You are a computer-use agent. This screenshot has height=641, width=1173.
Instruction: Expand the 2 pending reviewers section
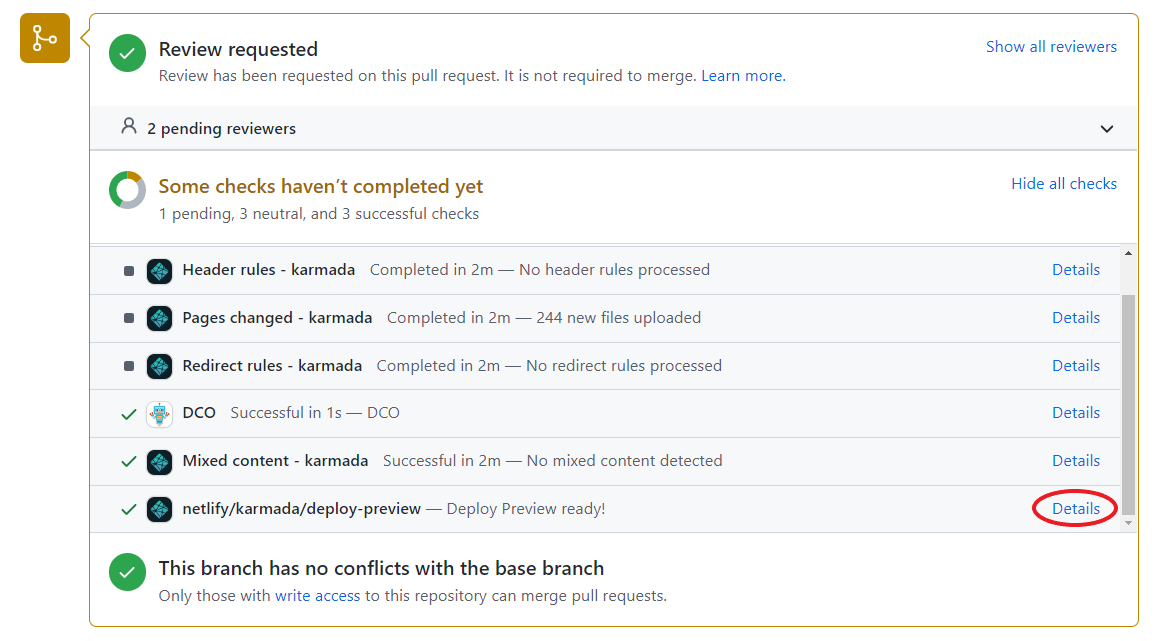pyautogui.click(x=1107, y=128)
